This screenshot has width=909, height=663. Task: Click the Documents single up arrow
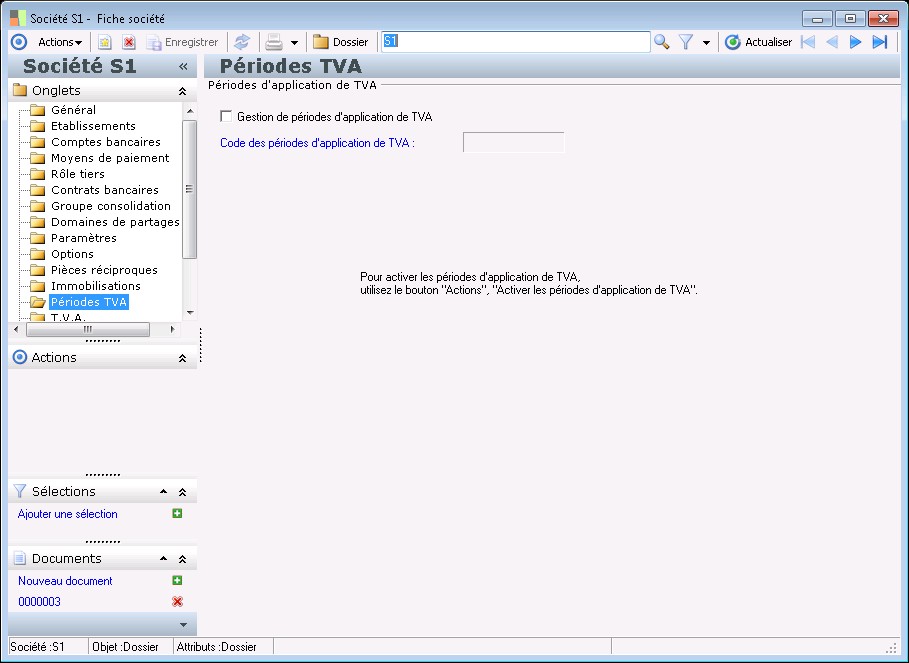[x=163, y=559]
